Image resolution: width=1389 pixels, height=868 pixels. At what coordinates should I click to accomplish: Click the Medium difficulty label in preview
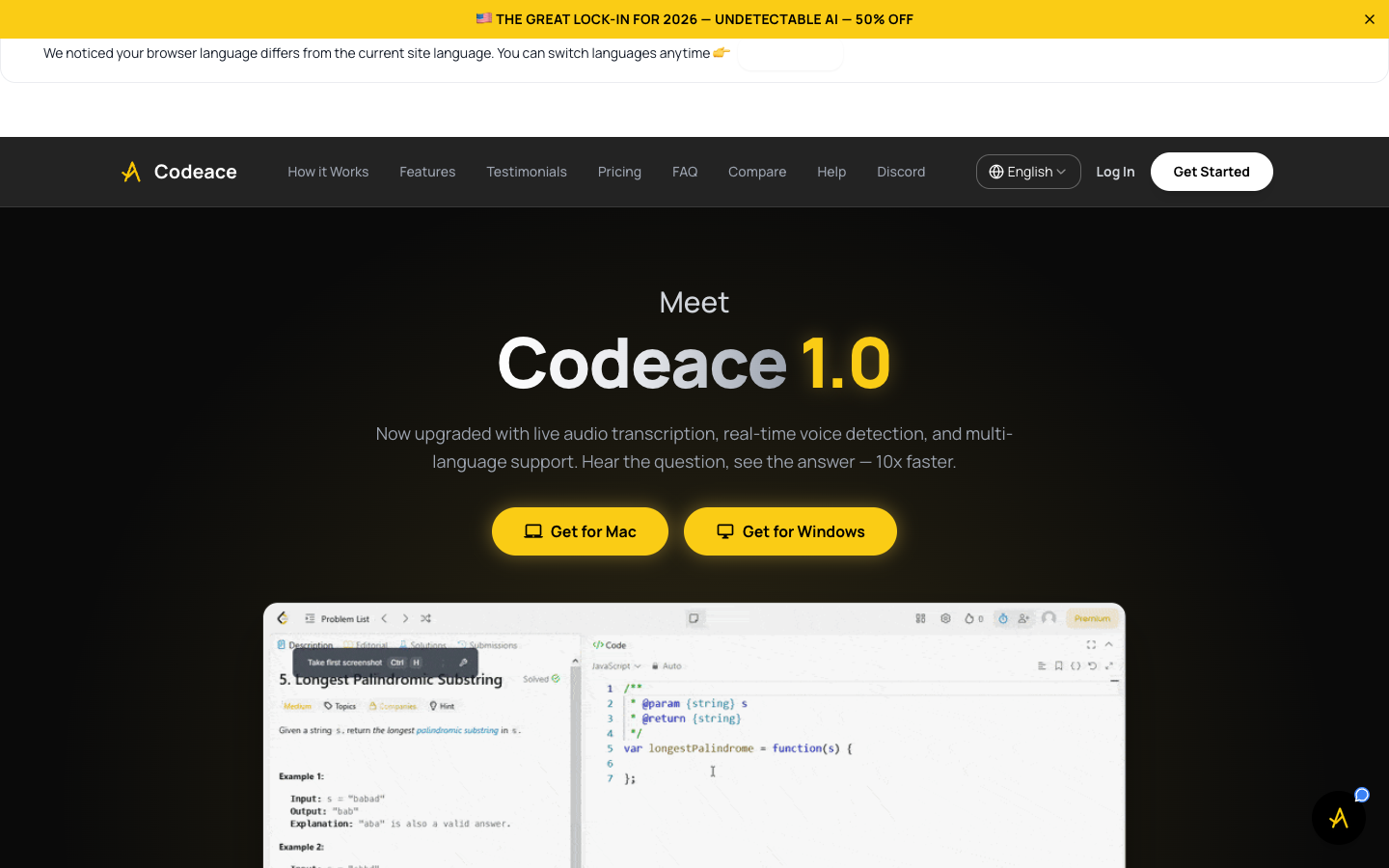pyautogui.click(x=297, y=706)
